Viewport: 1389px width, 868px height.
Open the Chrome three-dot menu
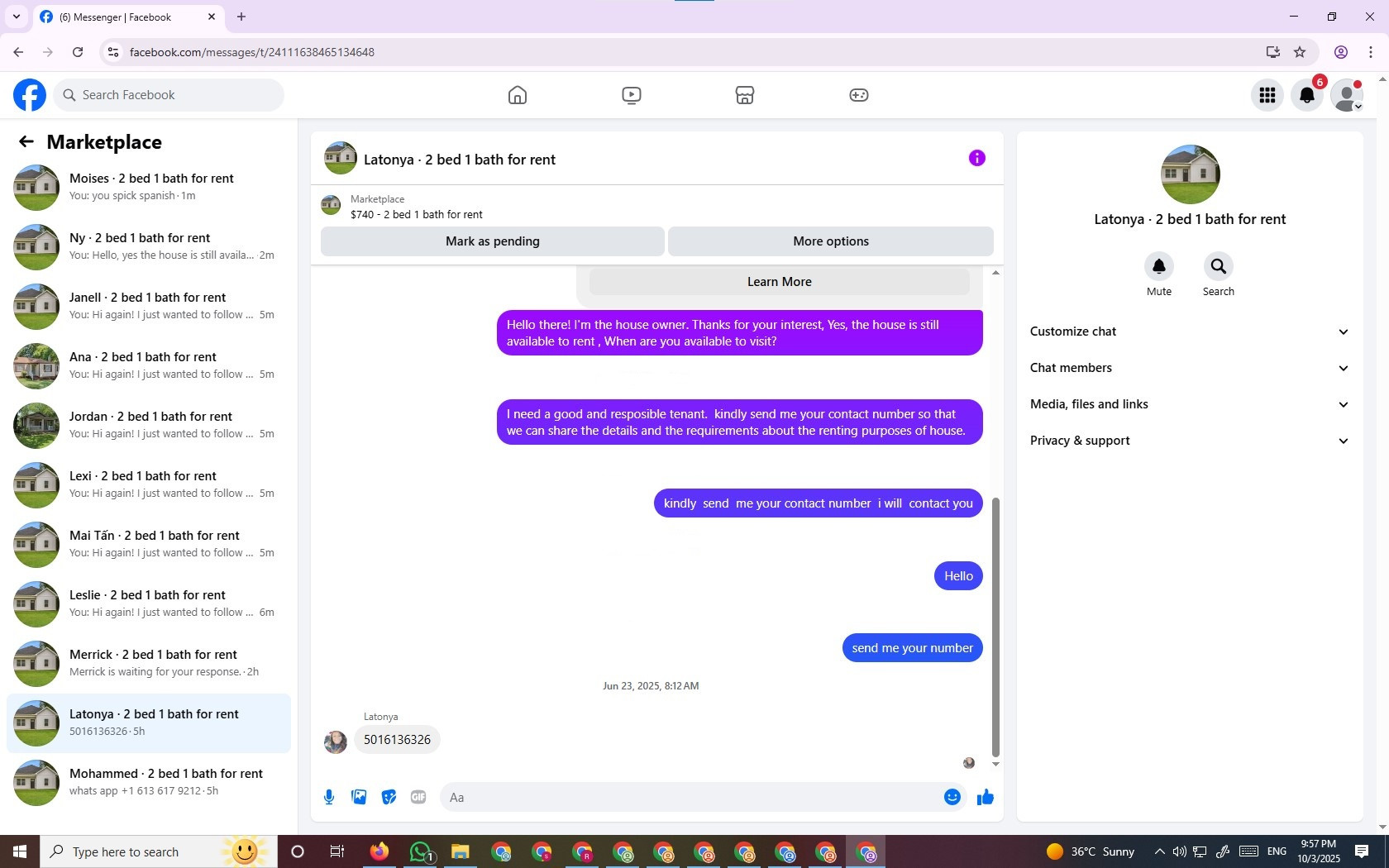pyautogui.click(x=1371, y=52)
